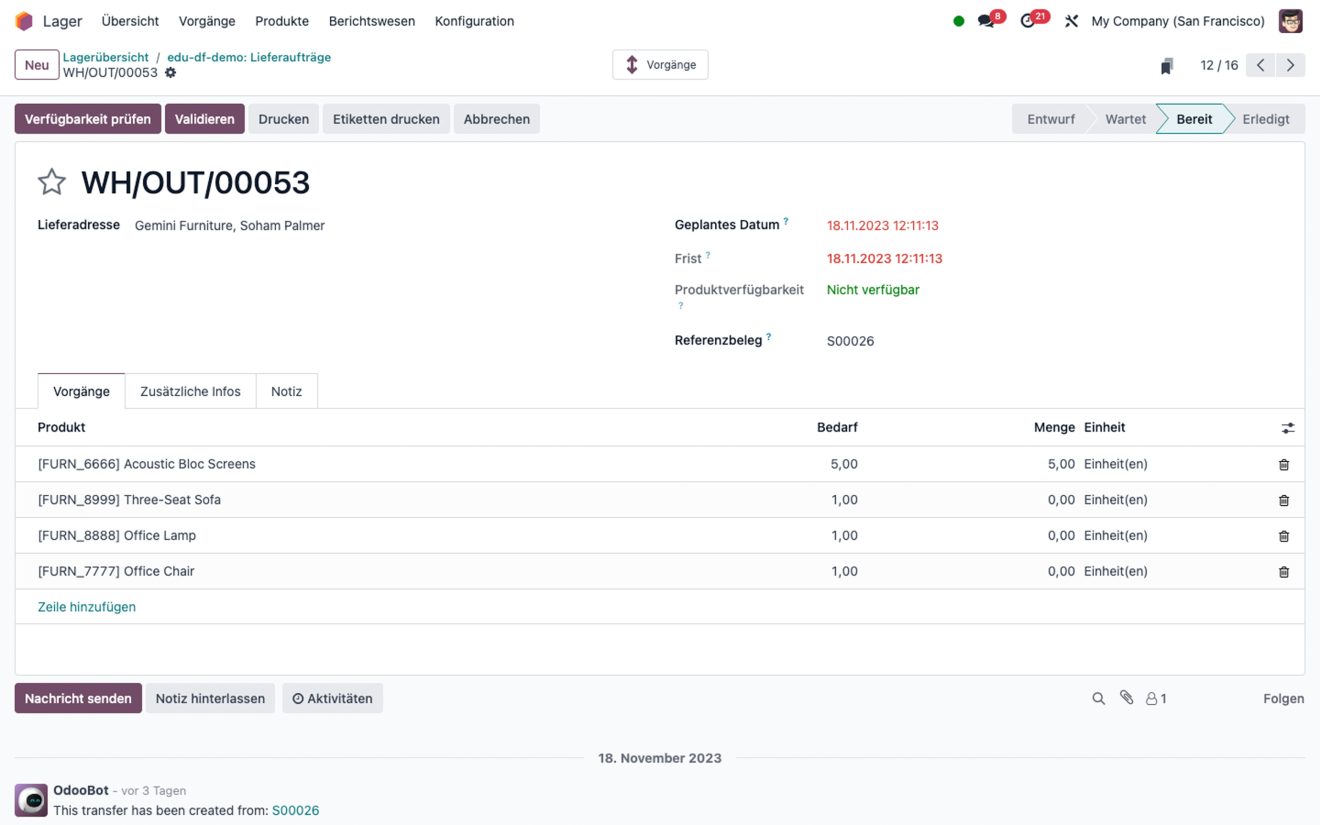Switch to the Notiz tab
1320x825 pixels.
[x=286, y=391]
